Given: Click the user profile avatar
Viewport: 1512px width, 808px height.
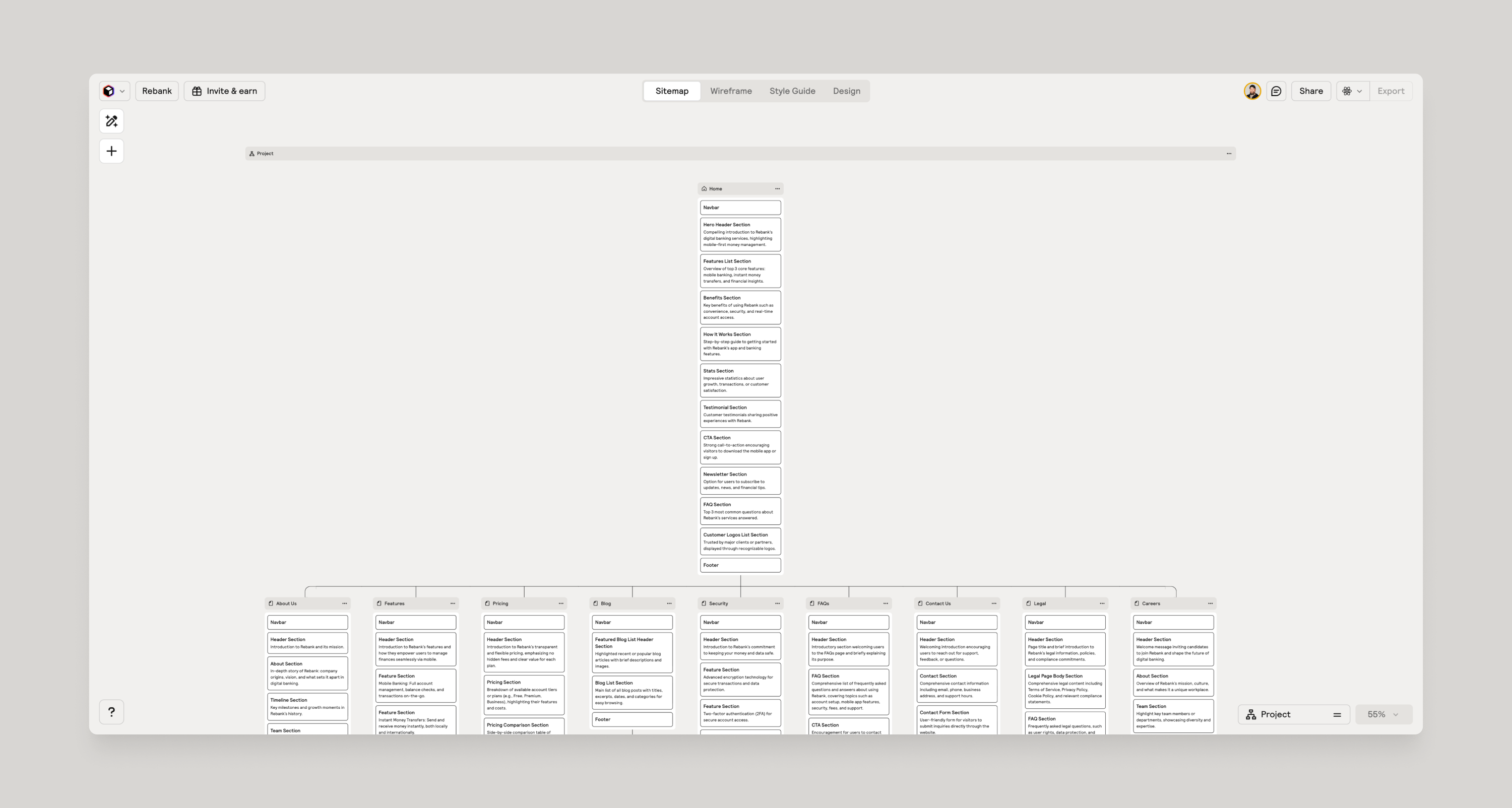Looking at the screenshot, I should coord(1251,91).
